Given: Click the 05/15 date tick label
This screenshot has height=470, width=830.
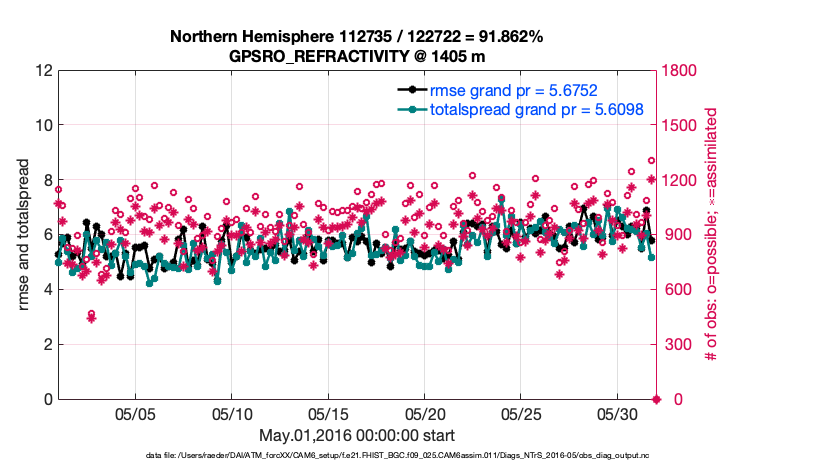Looking at the screenshot, I should 328,413.
